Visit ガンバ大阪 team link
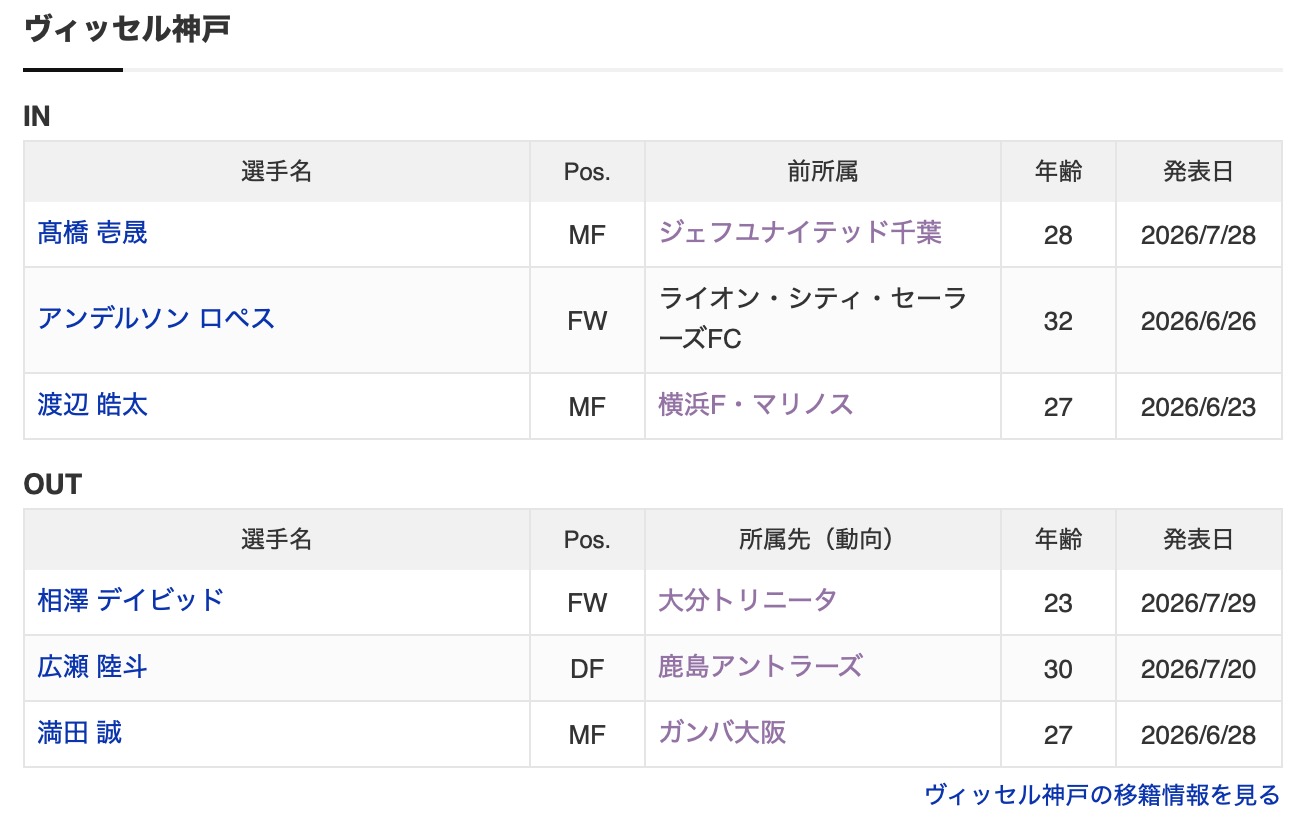 722,733
